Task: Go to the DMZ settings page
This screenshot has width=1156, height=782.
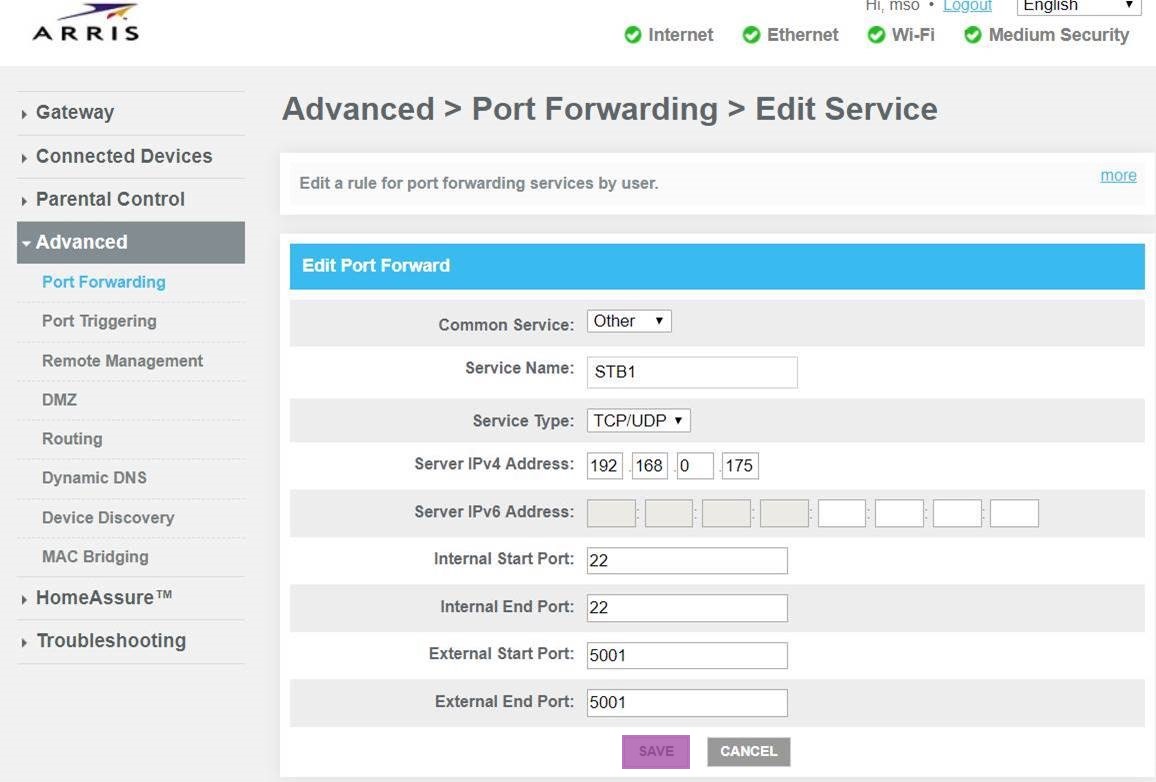Action: [x=59, y=400]
